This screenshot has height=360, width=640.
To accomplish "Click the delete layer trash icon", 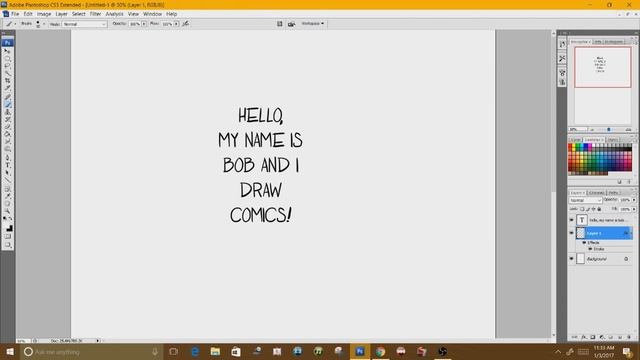I will click(x=629, y=337).
